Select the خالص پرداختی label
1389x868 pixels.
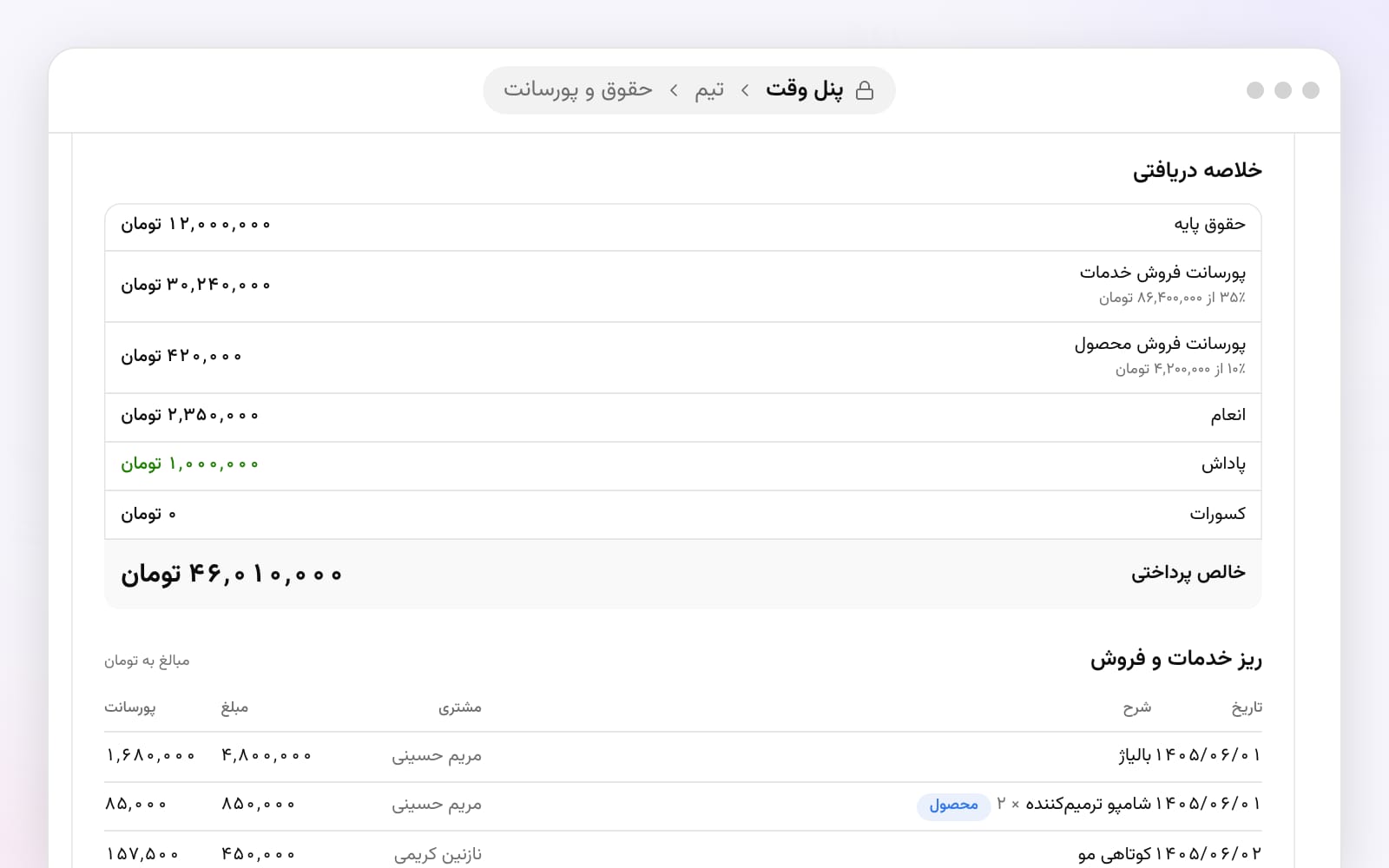click(x=1188, y=573)
